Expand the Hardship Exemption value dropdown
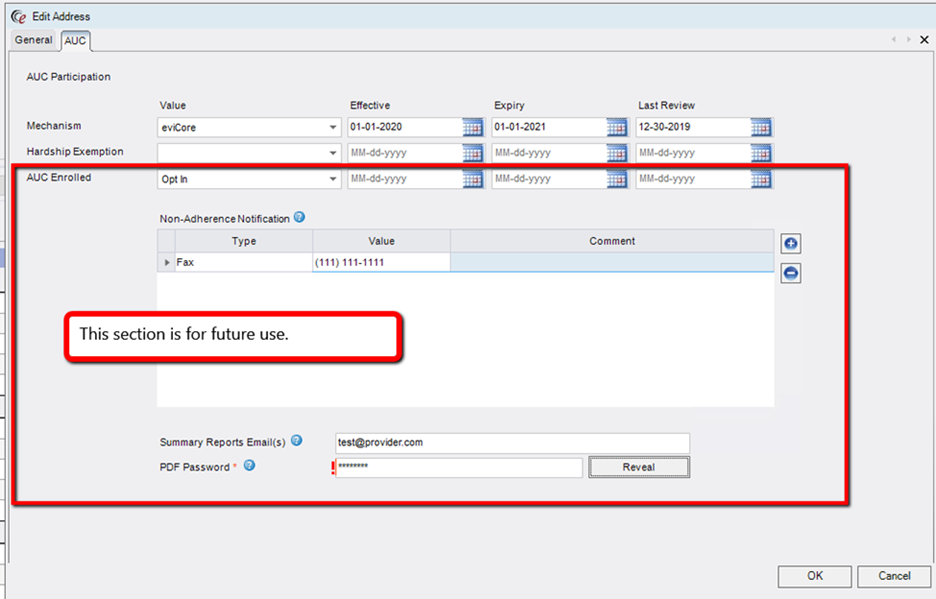This screenshot has width=936, height=599. (x=333, y=153)
